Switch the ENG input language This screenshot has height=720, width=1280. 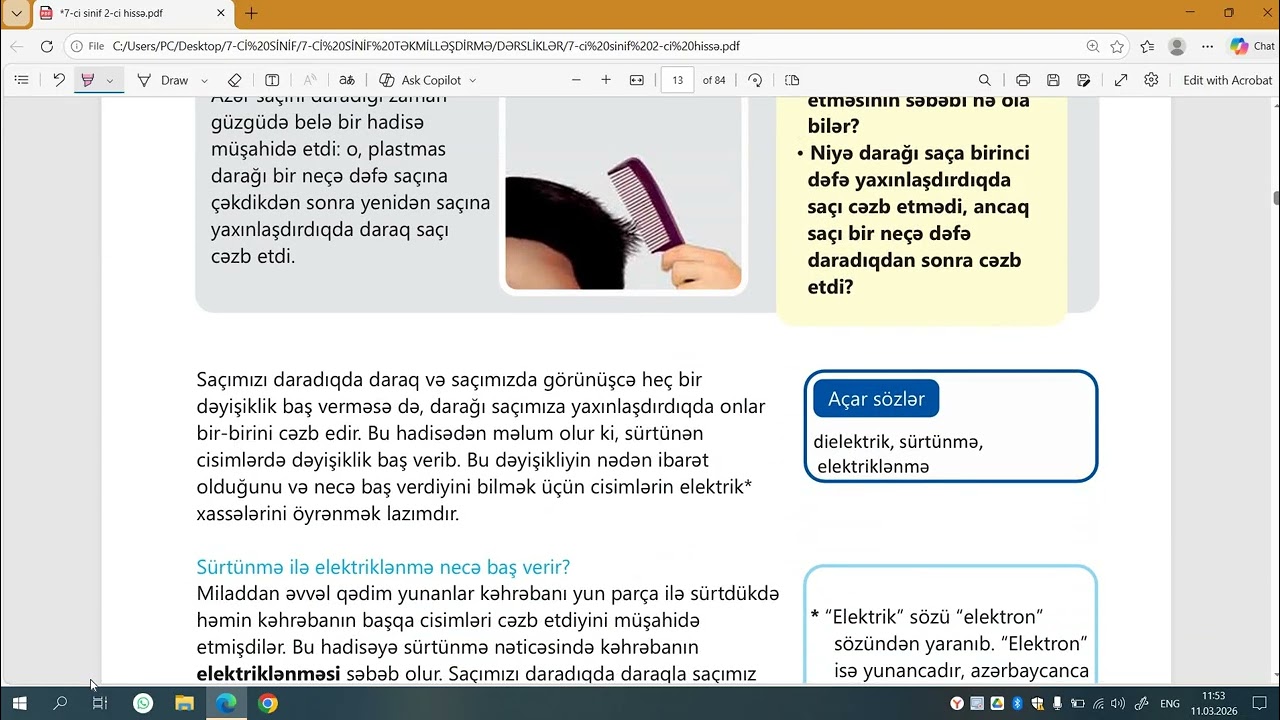[x=1170, y=704]
